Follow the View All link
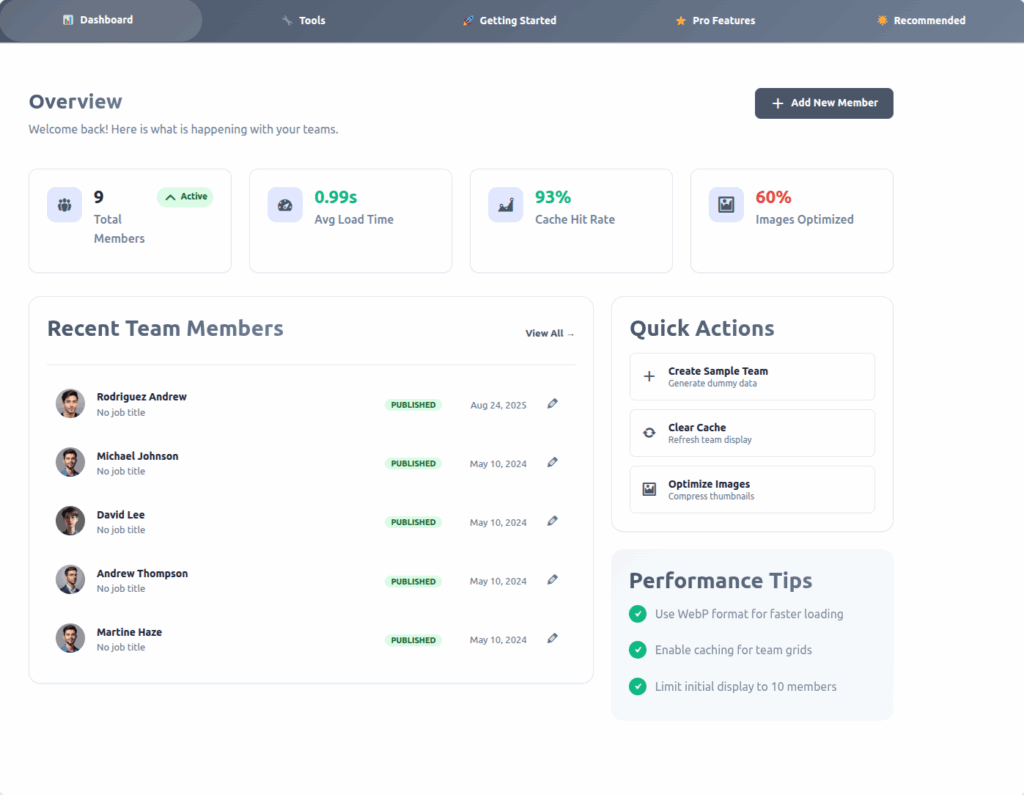This screenshot has width=1024, height=795. tap(550, 333)
